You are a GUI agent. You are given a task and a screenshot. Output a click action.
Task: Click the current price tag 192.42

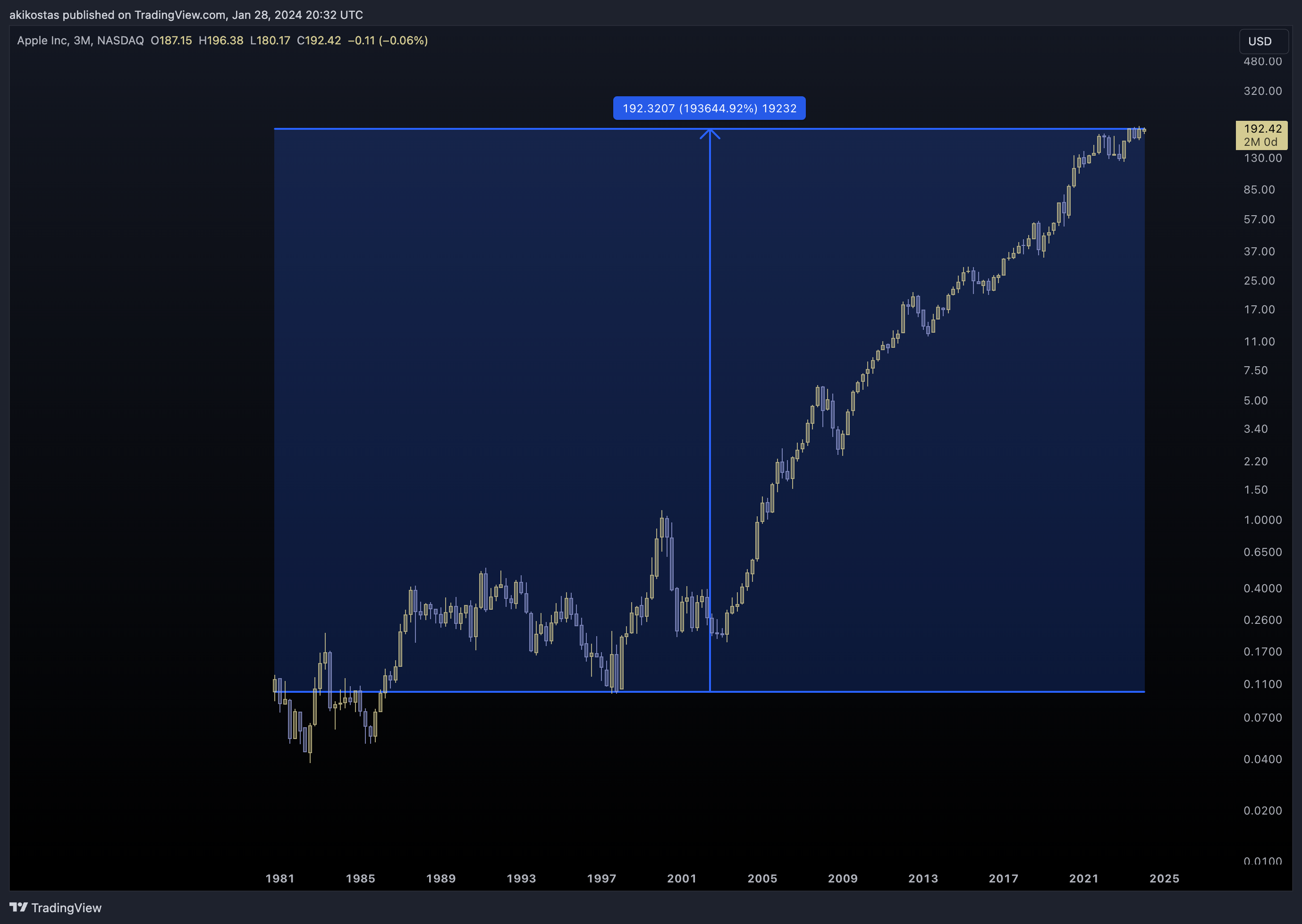pos(1261,135)
